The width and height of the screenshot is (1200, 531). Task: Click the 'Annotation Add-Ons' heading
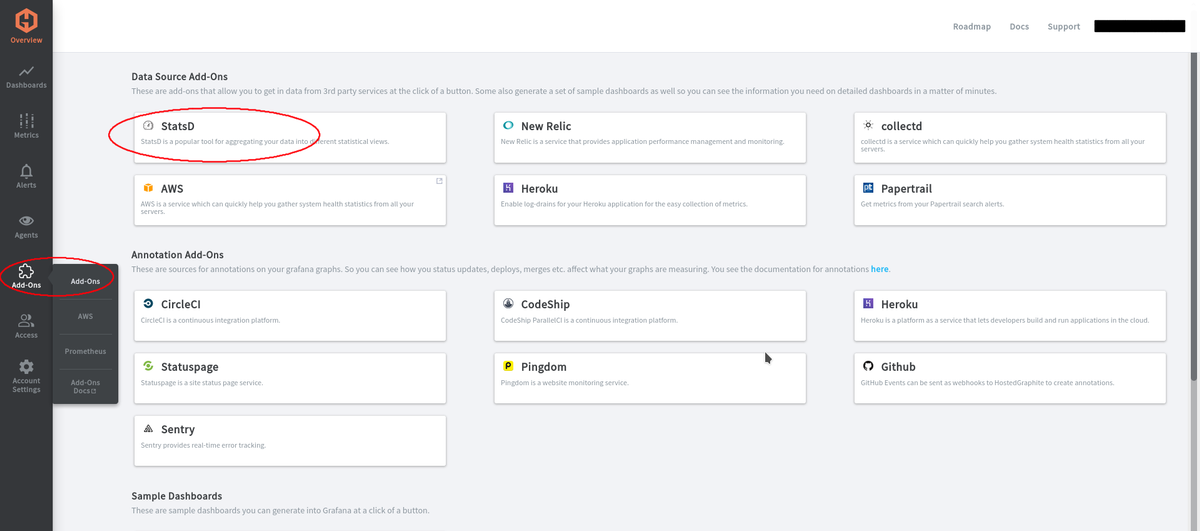click(177, 254)
